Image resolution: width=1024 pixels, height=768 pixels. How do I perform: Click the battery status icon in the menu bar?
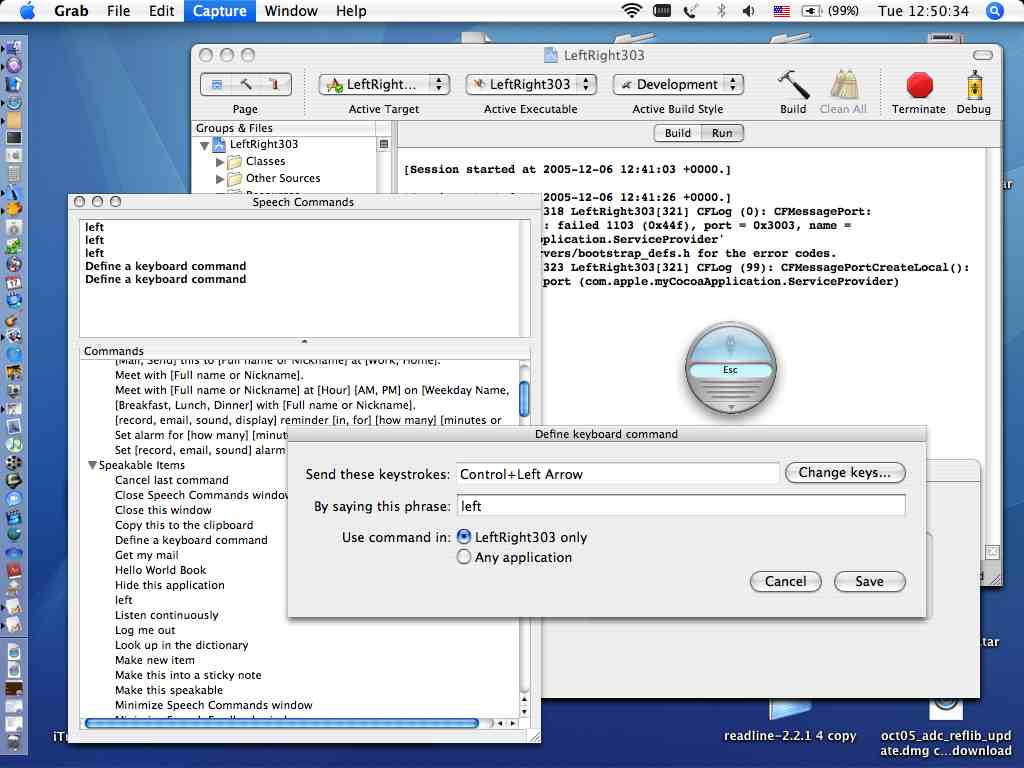811,10
